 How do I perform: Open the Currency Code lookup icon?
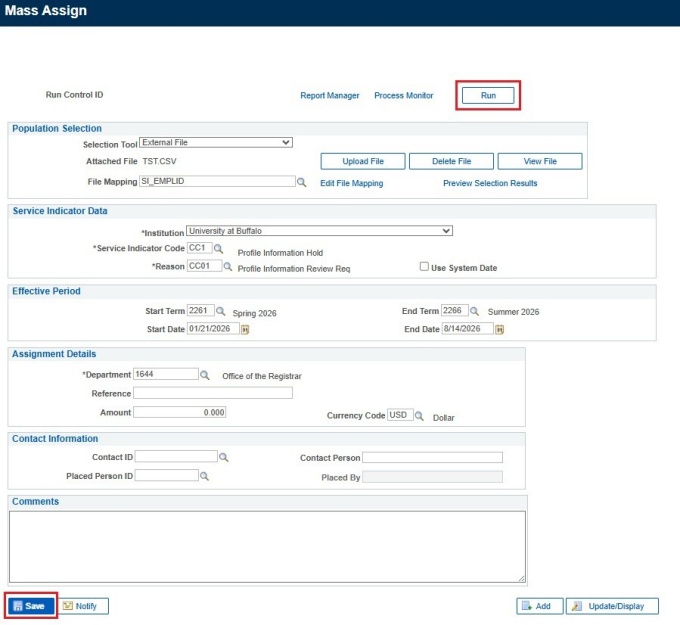[421, 415]
